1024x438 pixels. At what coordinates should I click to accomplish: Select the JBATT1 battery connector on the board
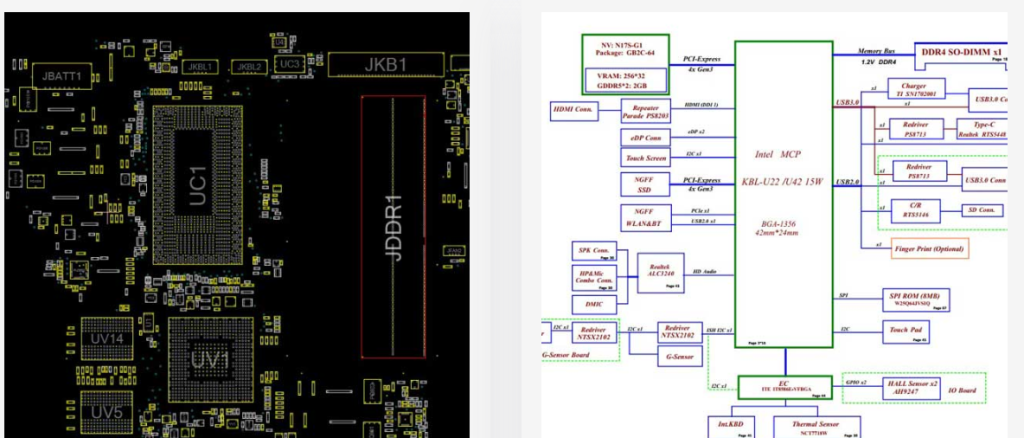[62, 76]
